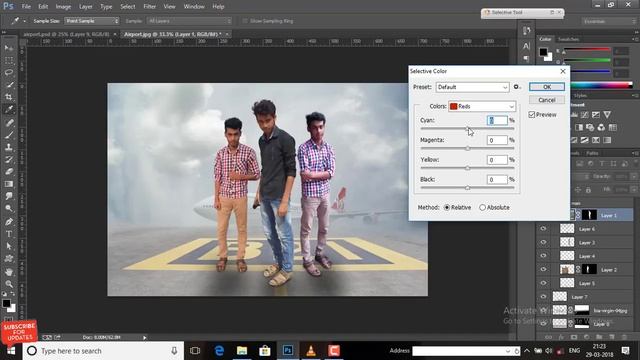Select the Path Selection tool
This screenshot has height=360, width=640.
9,246
